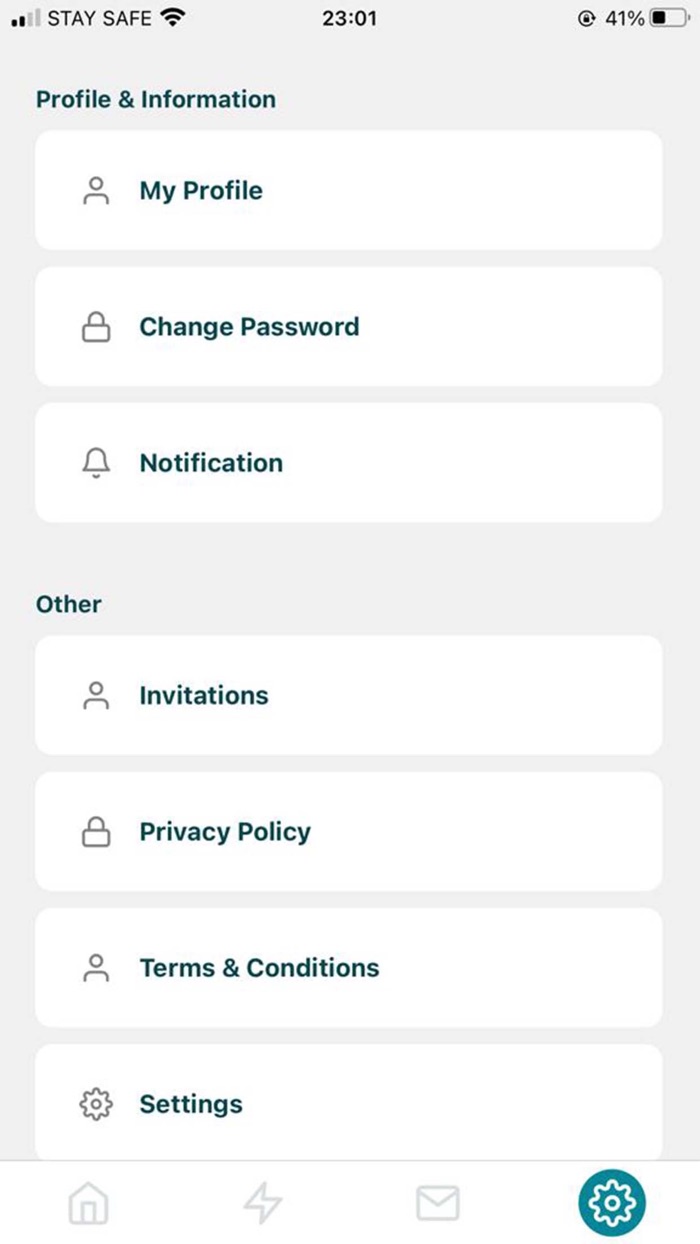Image resolution: width=700 pixels, height=1244 pixels.
Task: Select the padlock icon next to Change Password
Action: point(96,326)
